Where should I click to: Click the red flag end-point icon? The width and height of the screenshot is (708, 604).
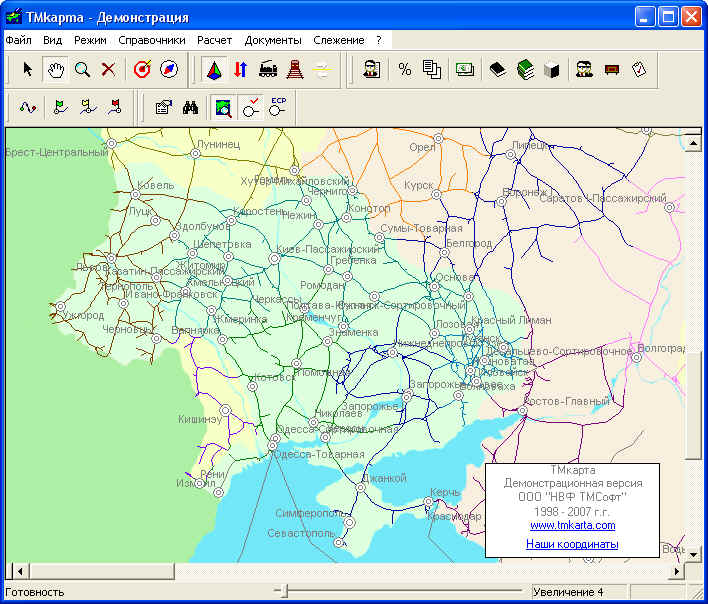115,108
